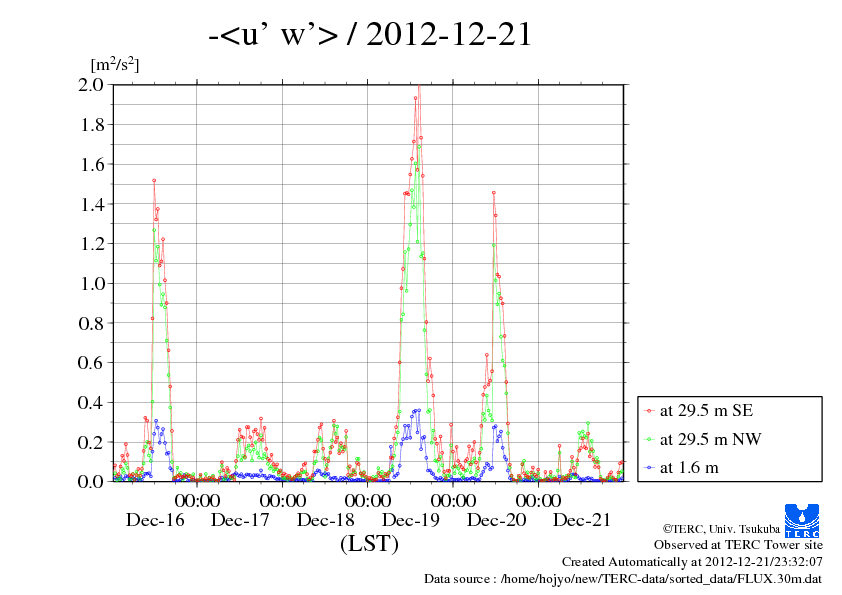Click the 'Created Automatically at' timestamp line

pyautogui.click(x=692, y=562)
